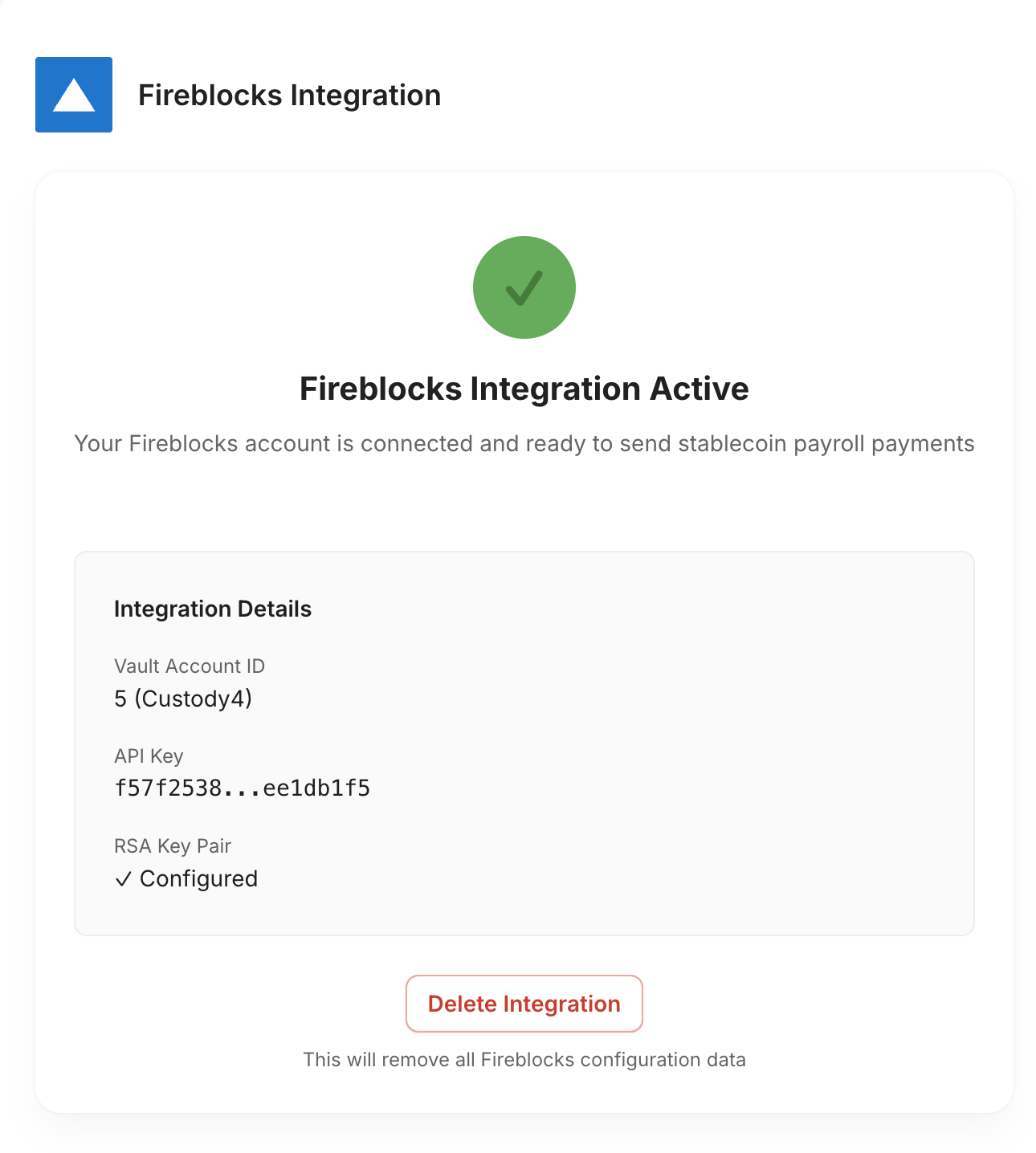Screen dimensions: 1036x1153
Task: Click the checkmark next to Configured
Action: tap(123, 879)
